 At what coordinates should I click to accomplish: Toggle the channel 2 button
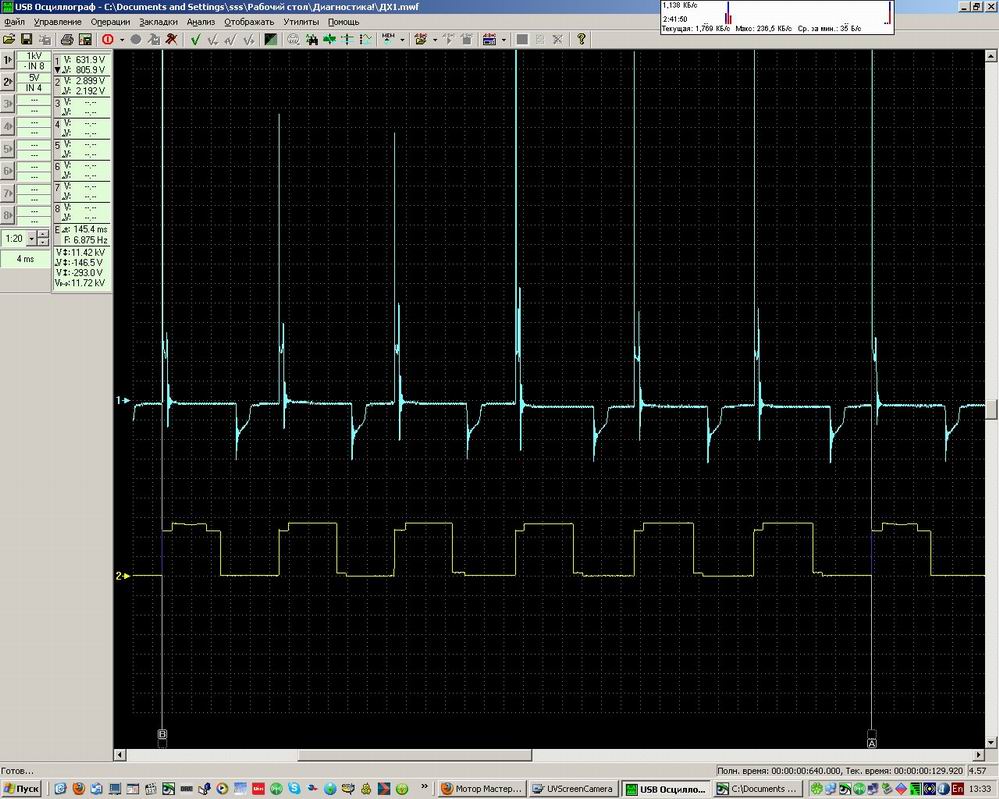(x=8, y=81)
